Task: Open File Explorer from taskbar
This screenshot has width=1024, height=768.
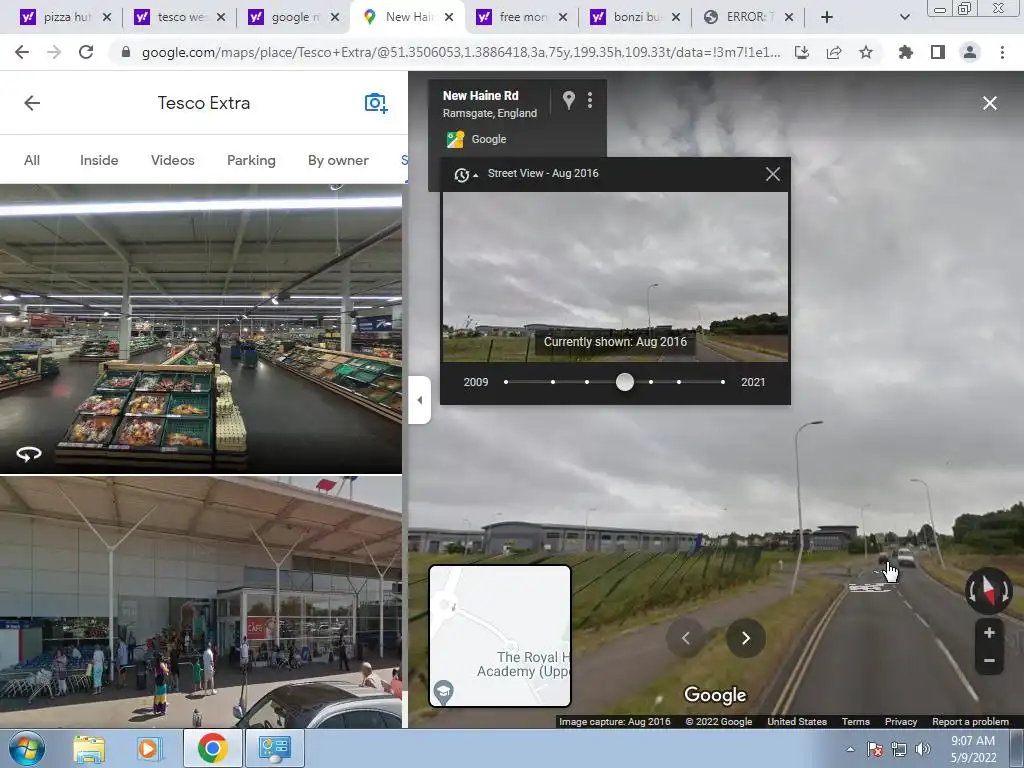Action: tap(89, 748)
